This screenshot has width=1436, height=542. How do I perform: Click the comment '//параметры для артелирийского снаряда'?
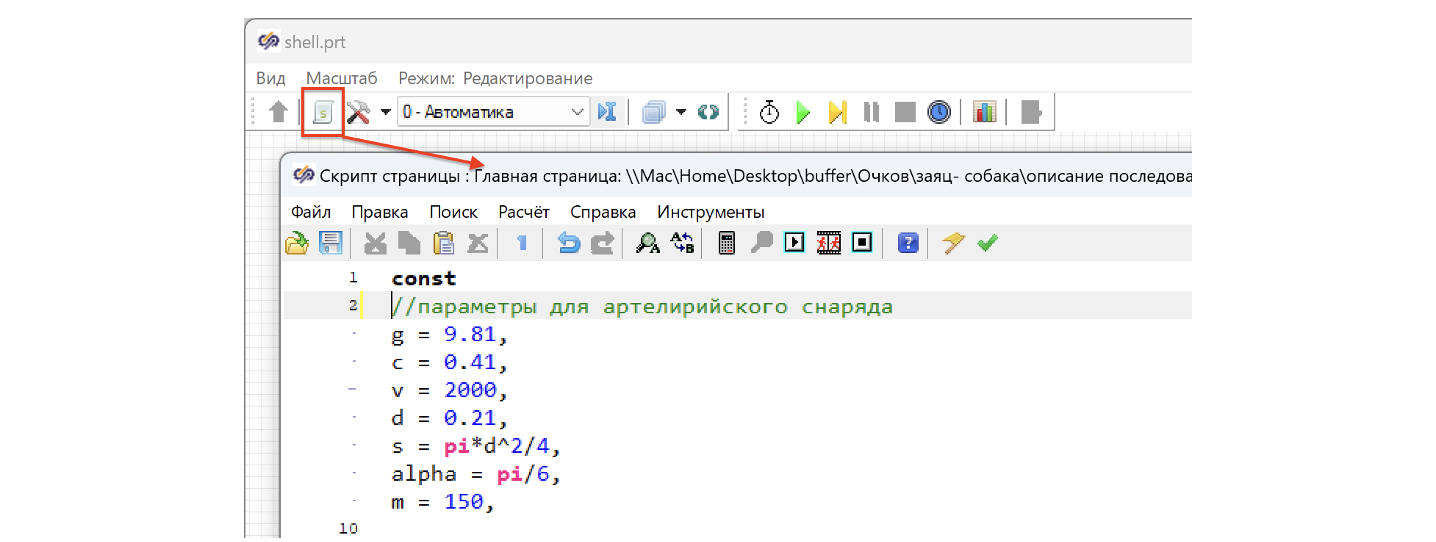(643, 306)
